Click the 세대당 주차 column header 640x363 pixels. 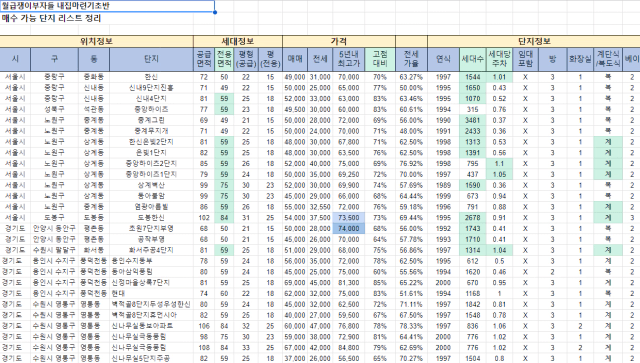499,59
